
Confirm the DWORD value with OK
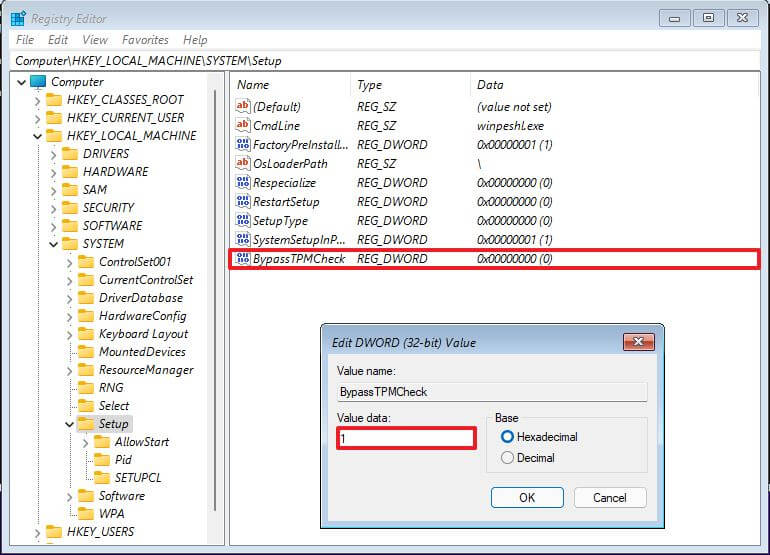pyautogui.click(x=527, y=498)
